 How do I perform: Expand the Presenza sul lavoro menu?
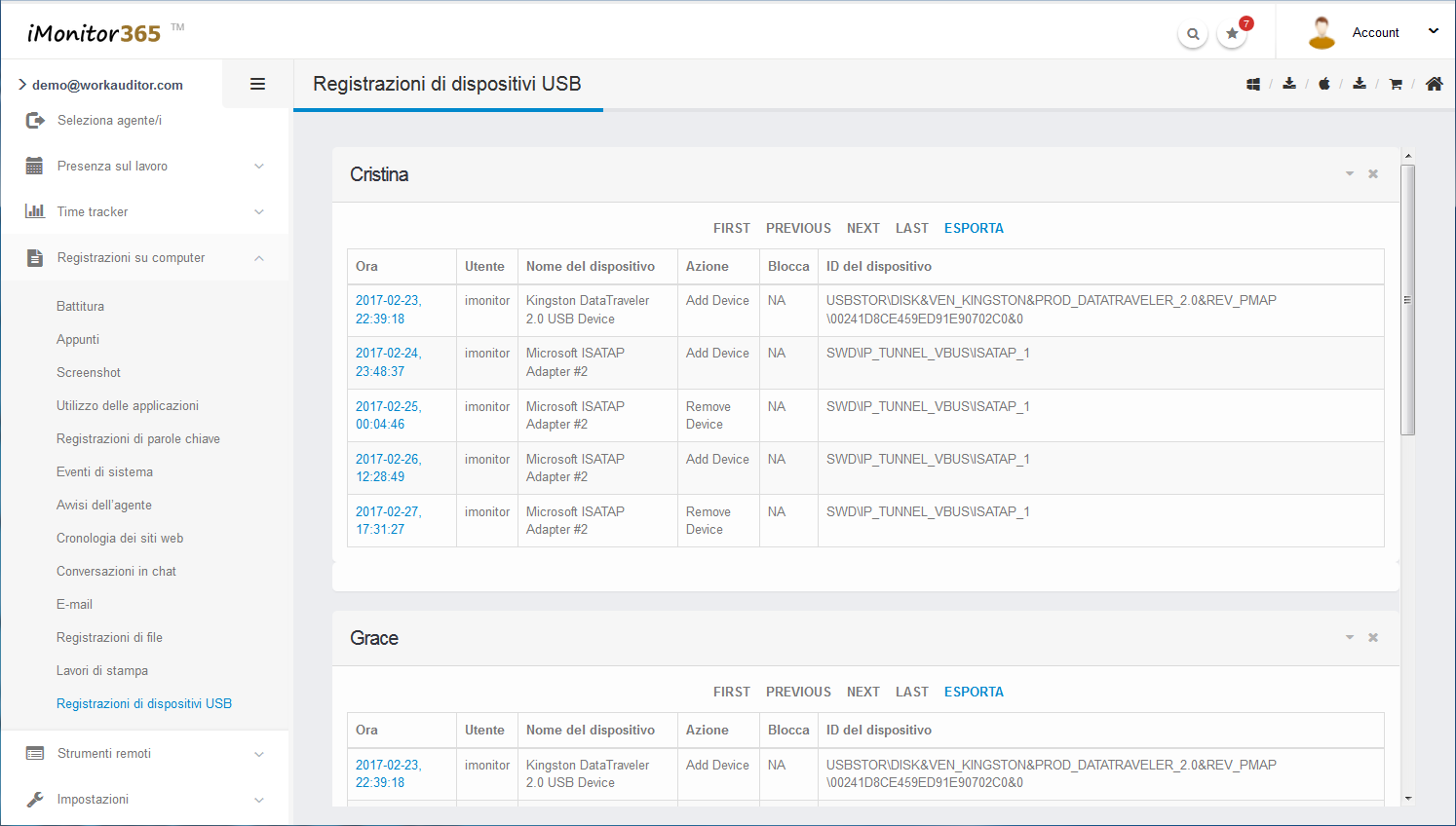(144, 167)
